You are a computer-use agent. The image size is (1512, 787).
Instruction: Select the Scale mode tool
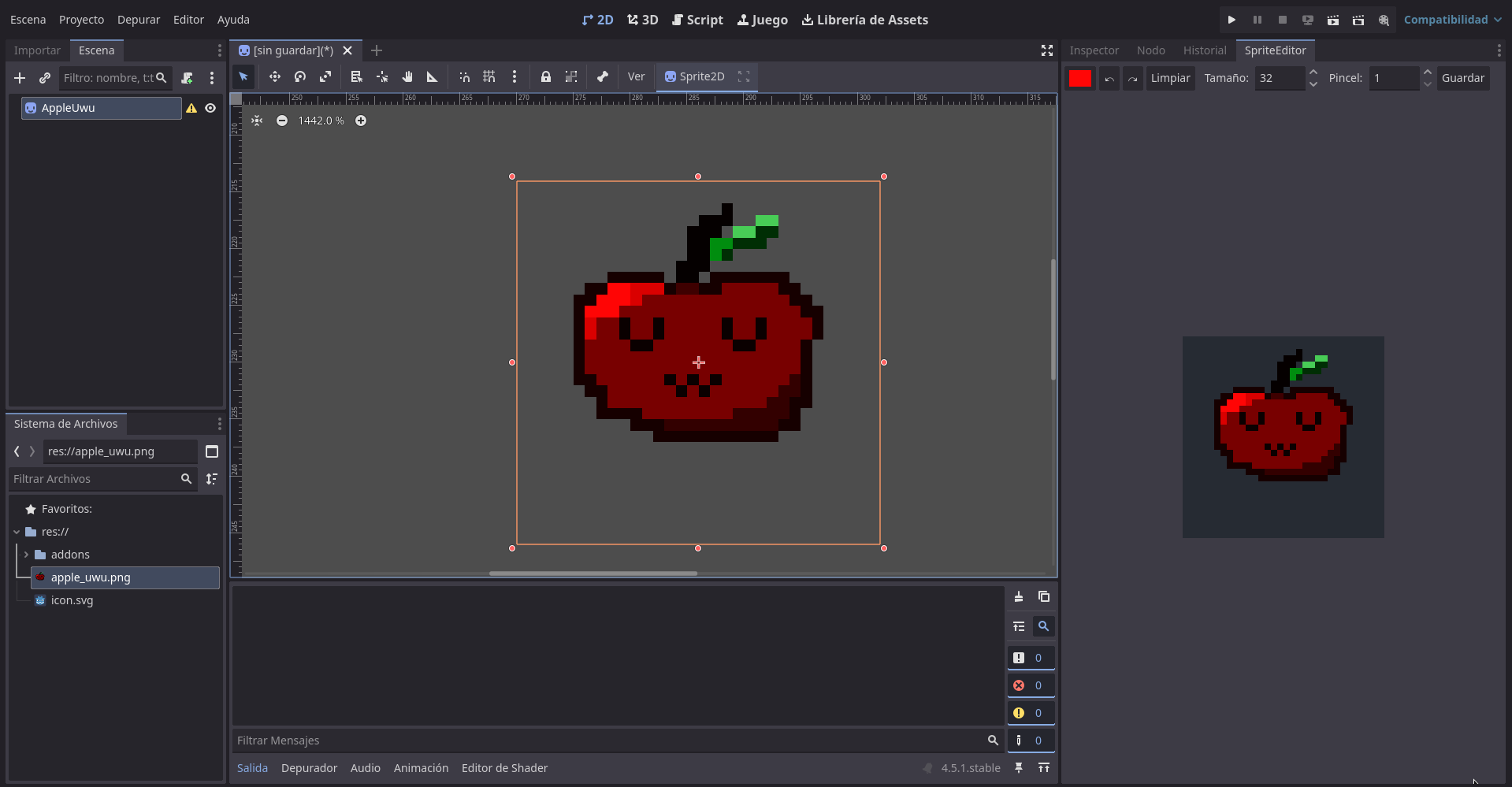coord(325,76)
